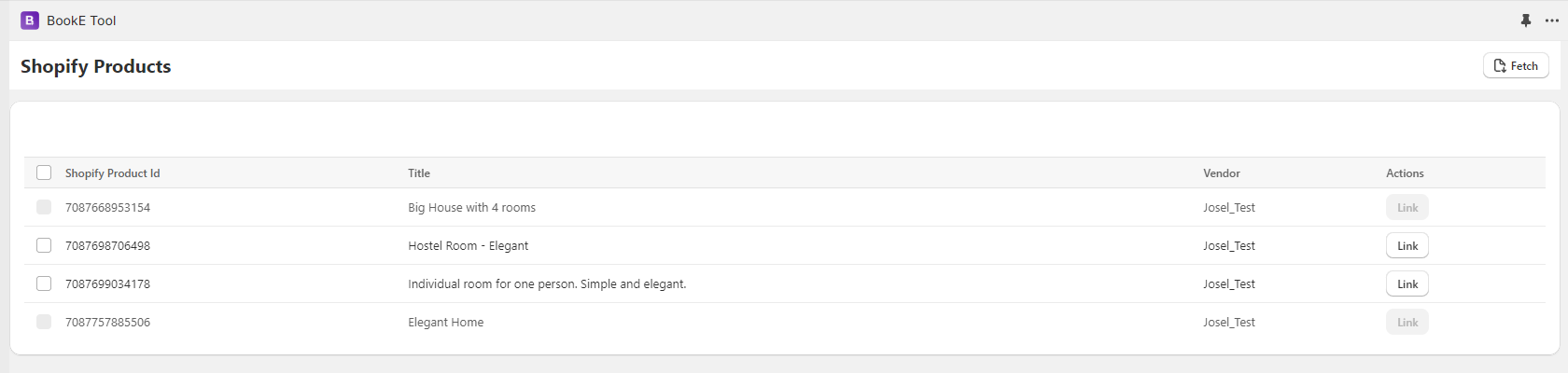Viewport: 1568px width, 373px height.
Task: Click the Shopify Product Id column header
Action: 113,173
